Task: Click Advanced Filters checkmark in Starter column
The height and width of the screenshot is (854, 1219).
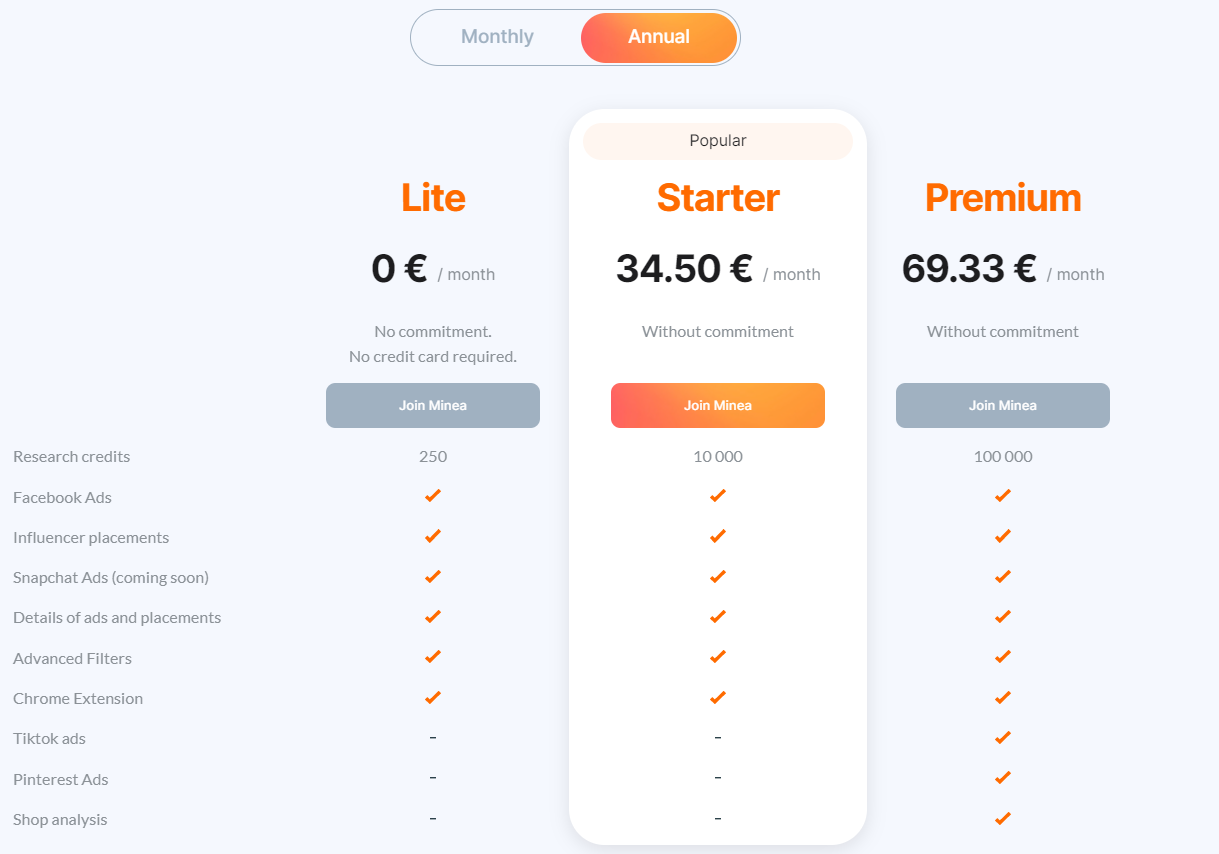Action: point(718,657)
